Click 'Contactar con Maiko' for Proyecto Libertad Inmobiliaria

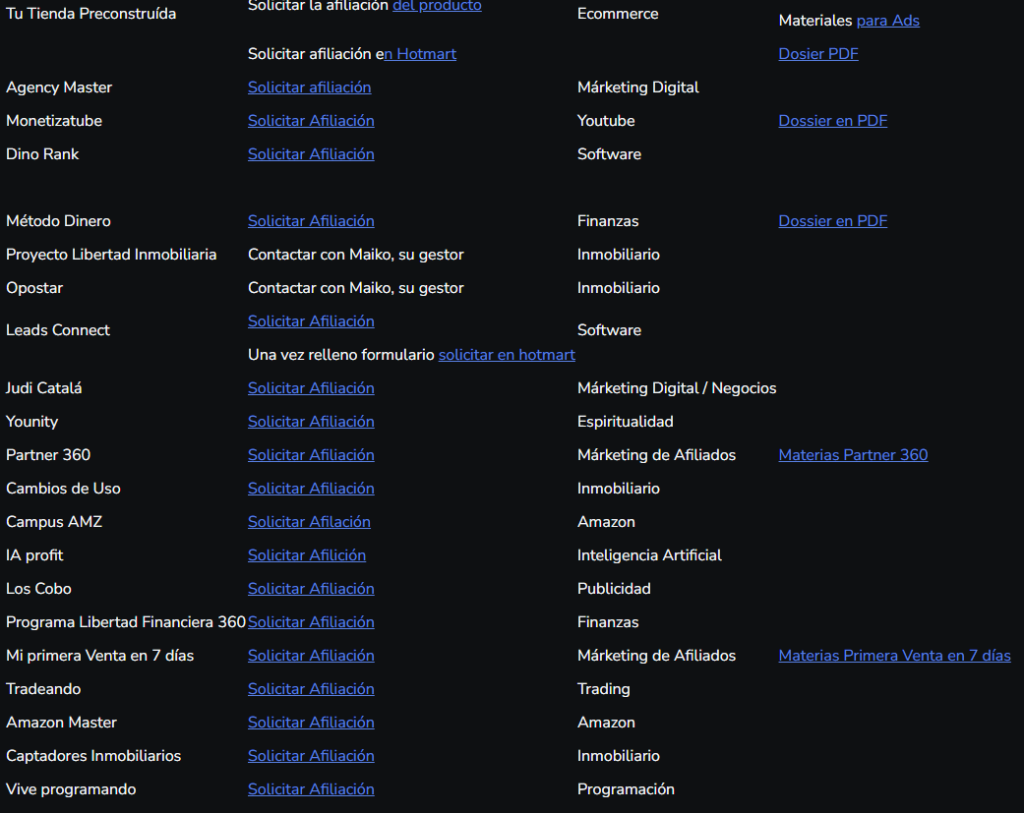320,255
